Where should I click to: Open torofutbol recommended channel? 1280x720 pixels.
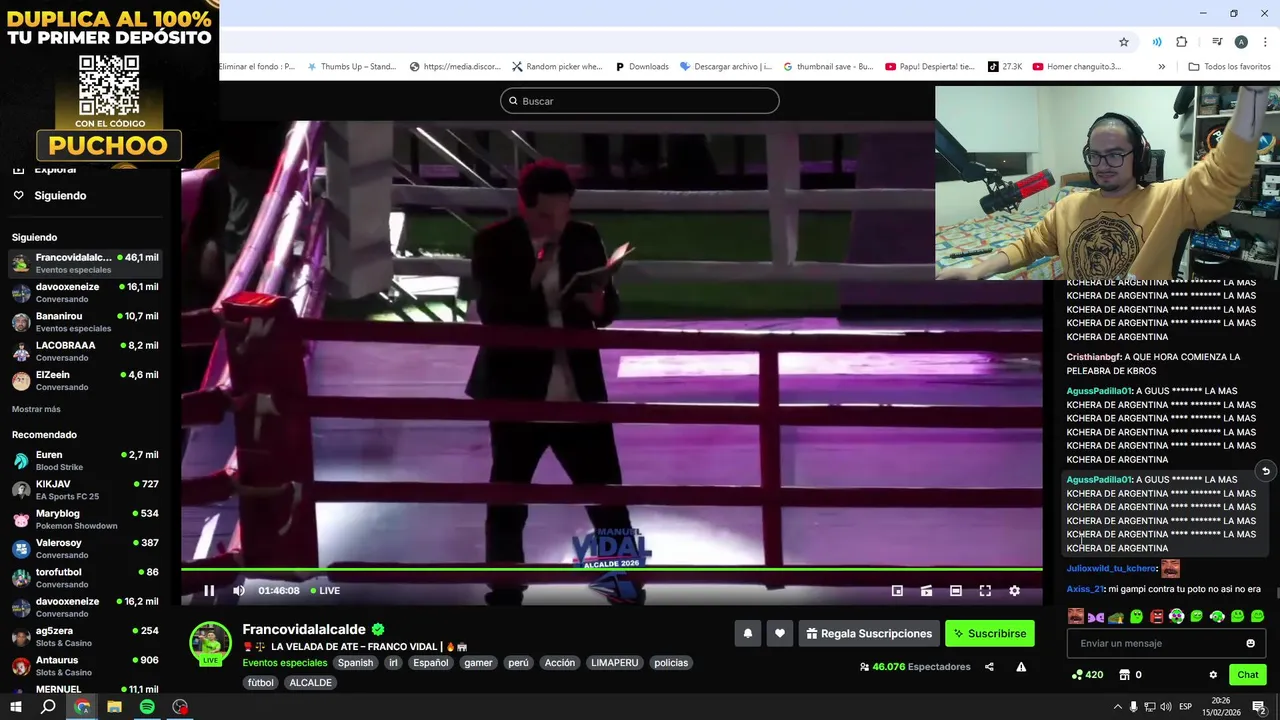(x=86, y=578)
